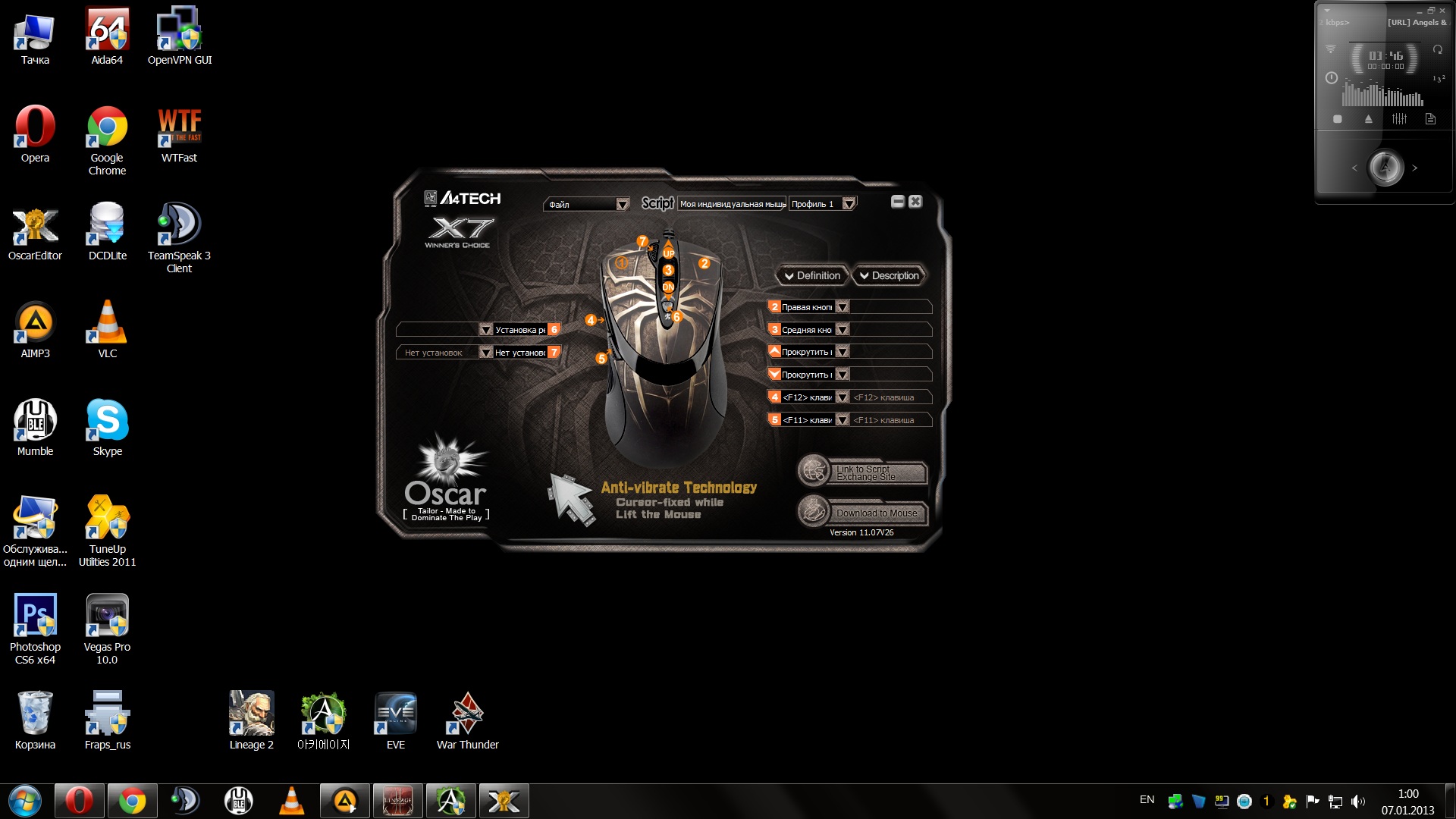Click the Моя индивидуальная мышь name field
This screenshot has width=1456, height=819.
732,204
